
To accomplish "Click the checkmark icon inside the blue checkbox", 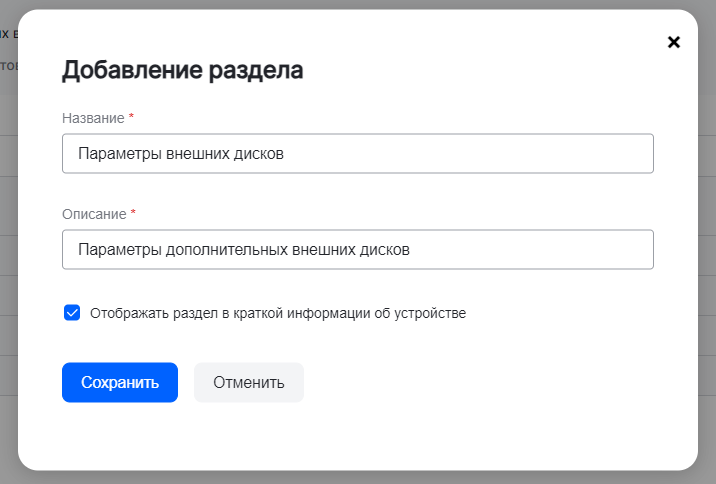I will (x=72, y=313).
